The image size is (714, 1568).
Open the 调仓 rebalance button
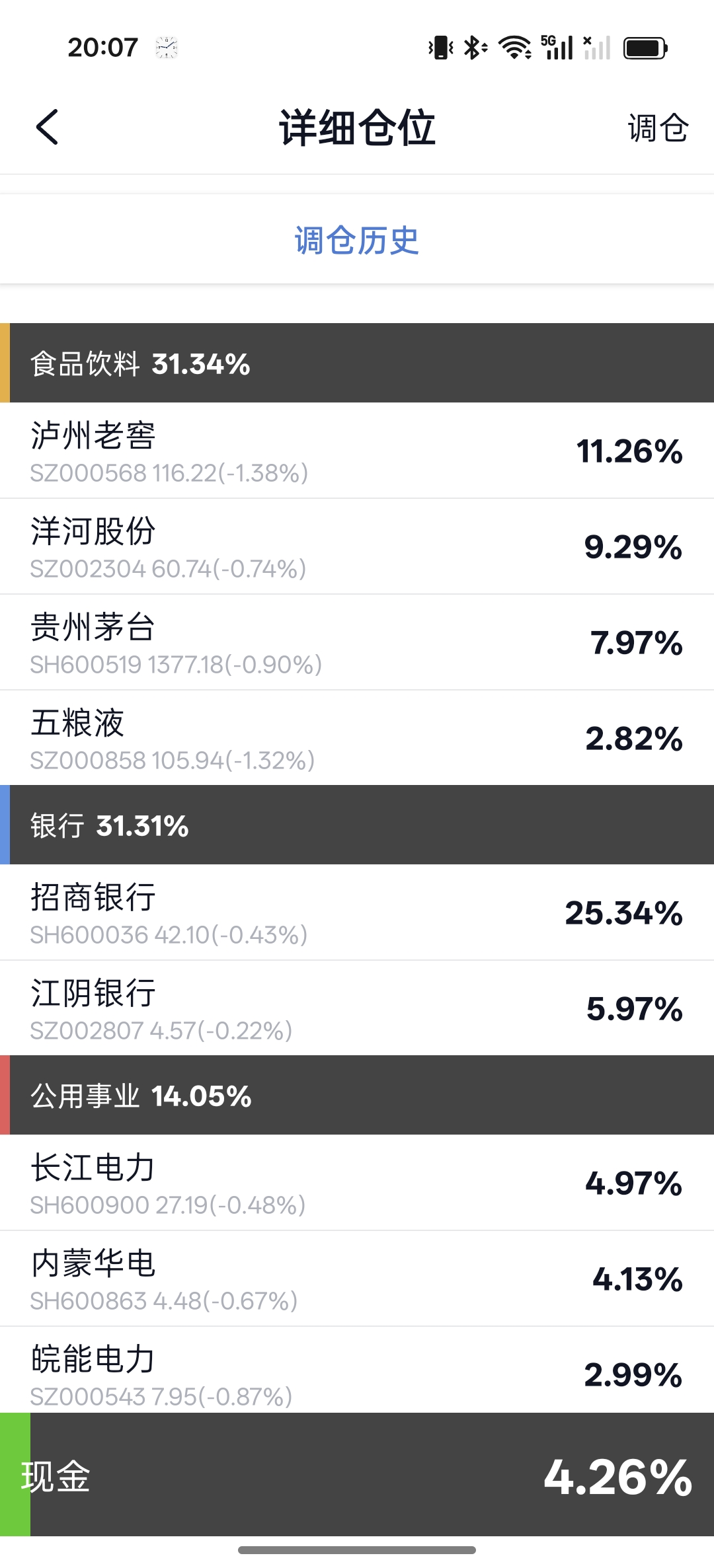[657, 128]
